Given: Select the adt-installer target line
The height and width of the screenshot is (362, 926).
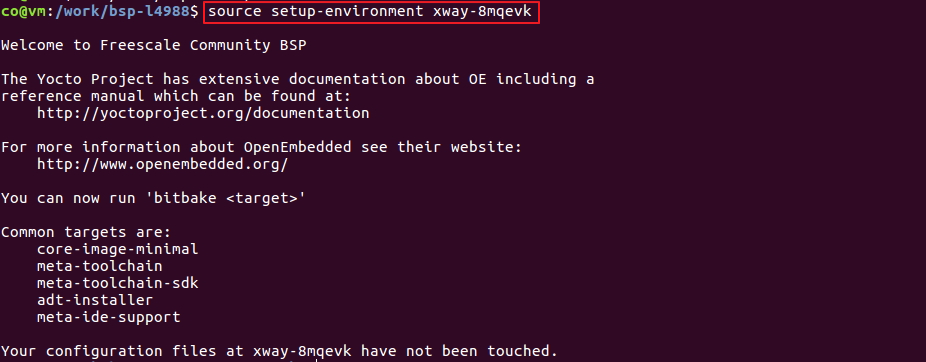Looking at the screenshot, I should pyautogui.click(x=94, y=300).
